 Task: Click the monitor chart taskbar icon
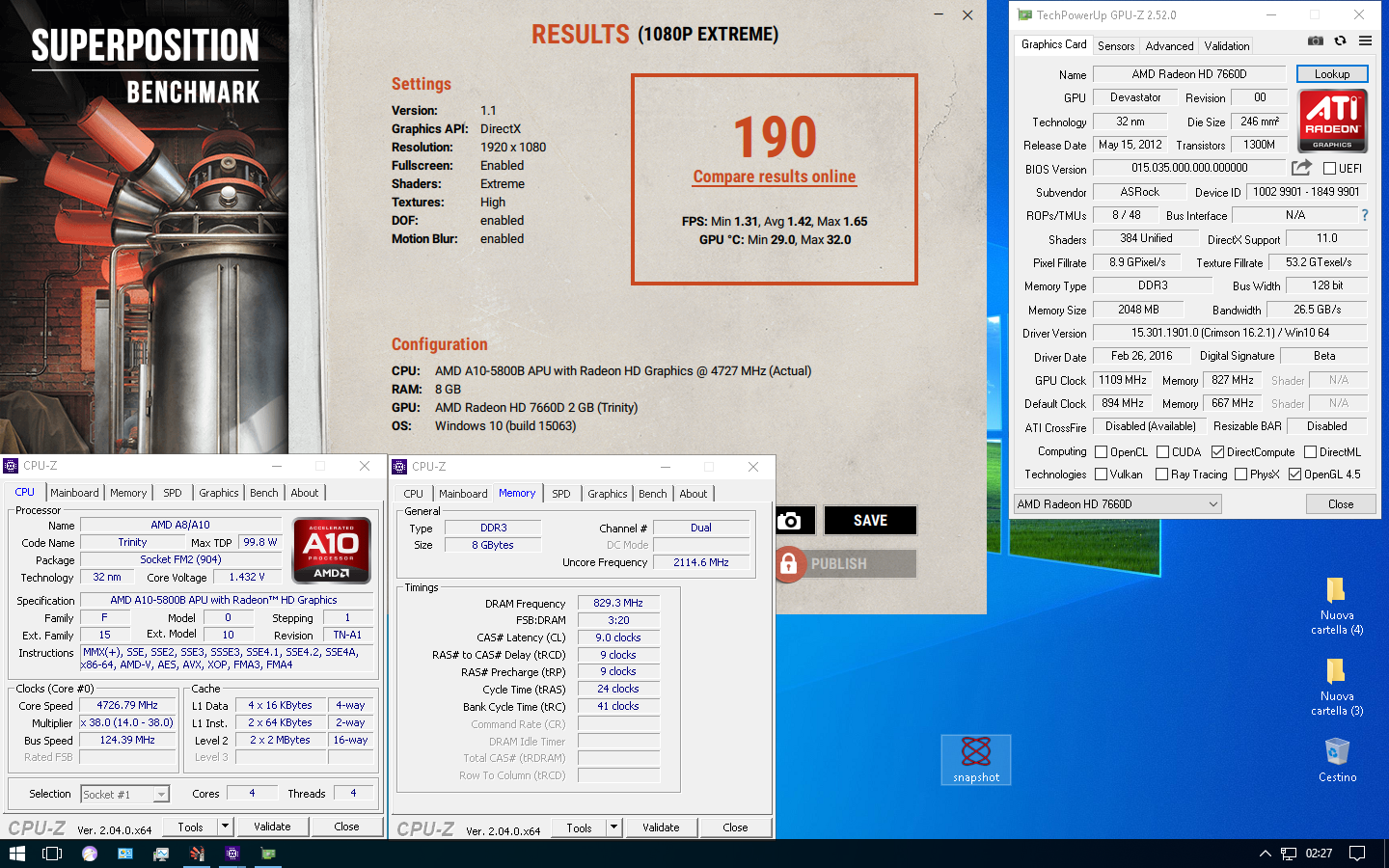(x=161, y=854)
